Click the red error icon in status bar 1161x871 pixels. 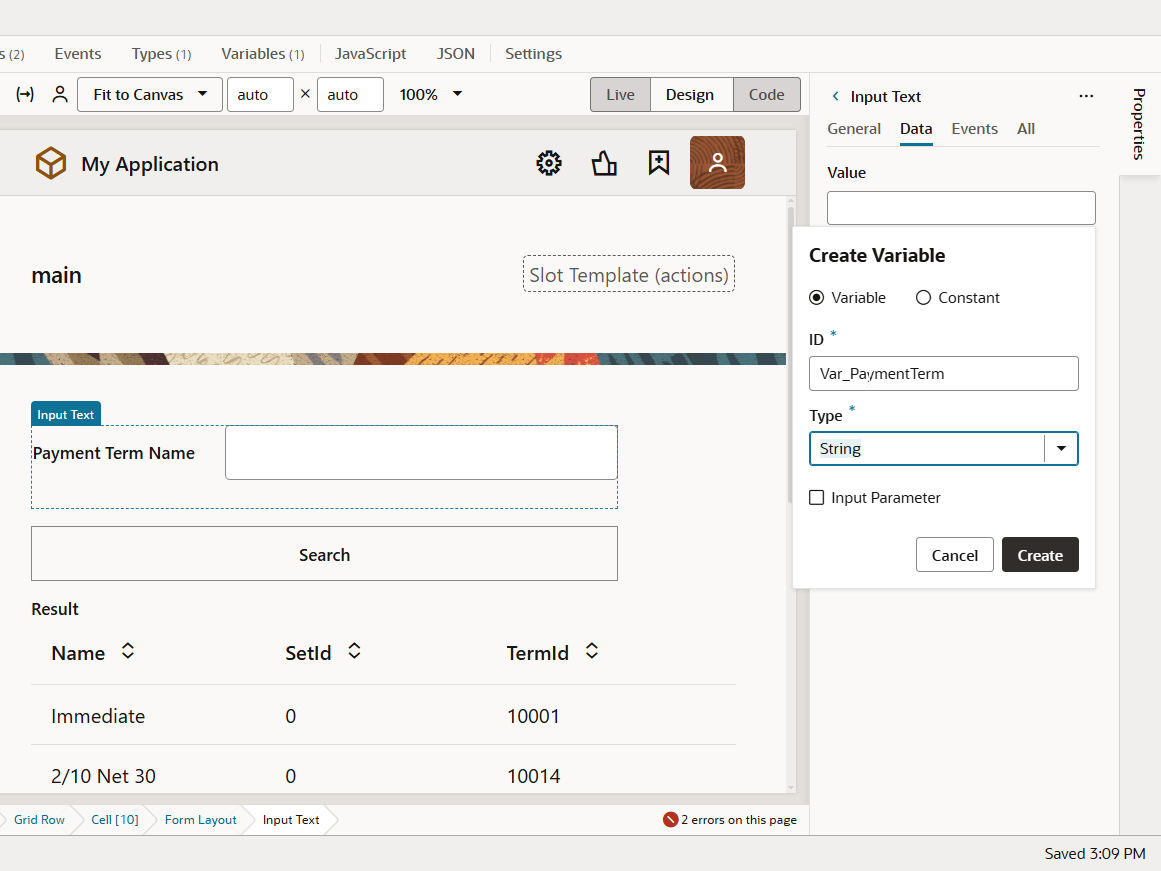[x=670, y=819]
